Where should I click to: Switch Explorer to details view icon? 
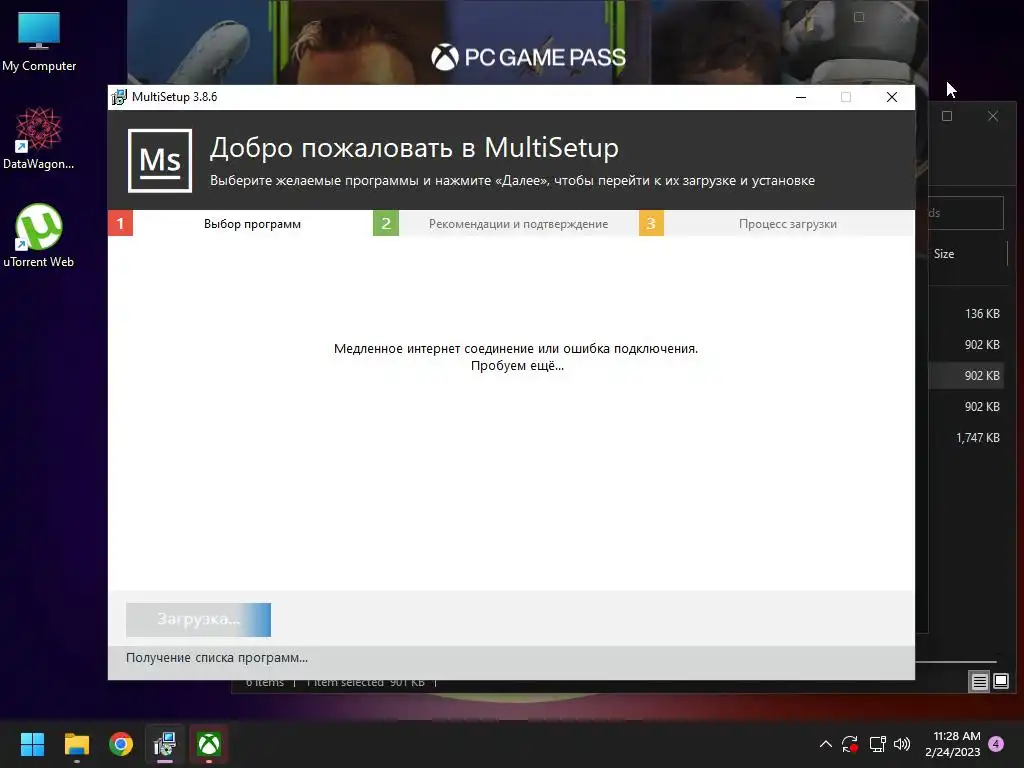[x=980, y=682]
